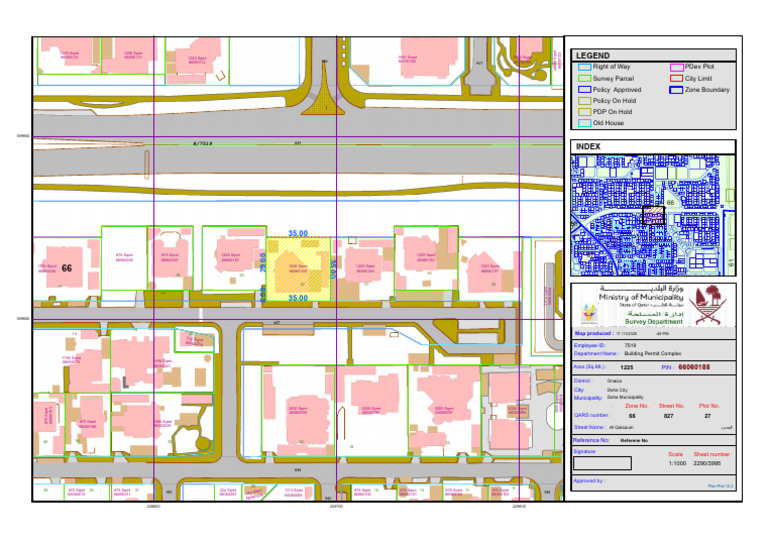Click the Right of Way legend swatch

pos(584,67)
